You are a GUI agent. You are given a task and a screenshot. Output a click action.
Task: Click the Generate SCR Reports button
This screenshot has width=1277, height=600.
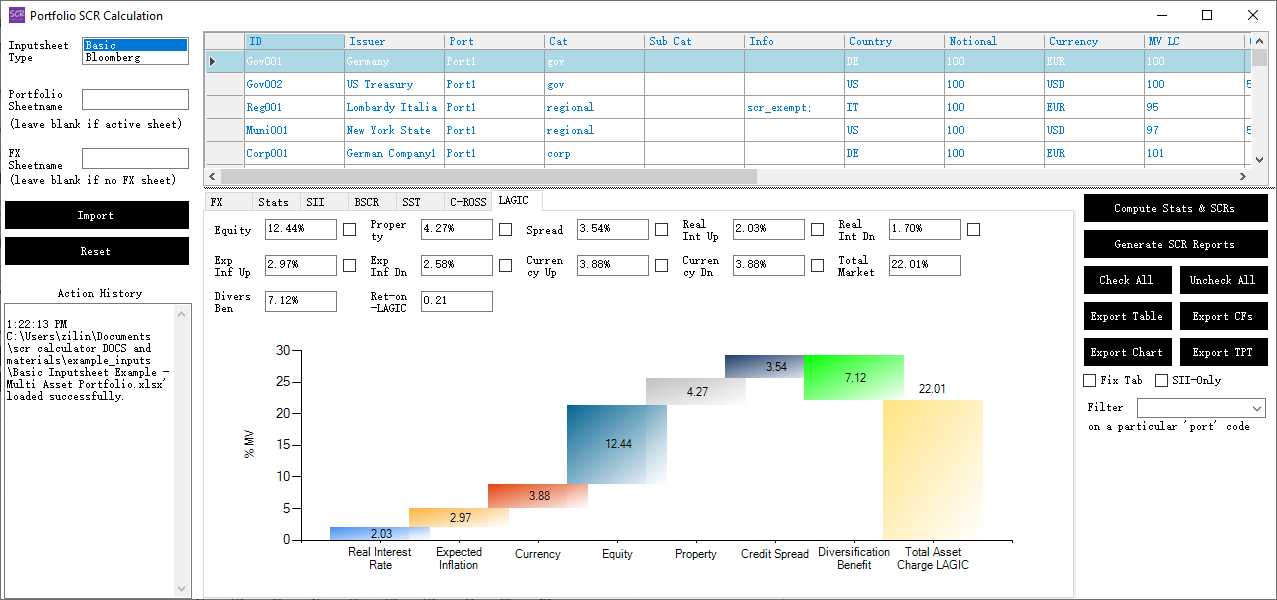coord(1175,244)
